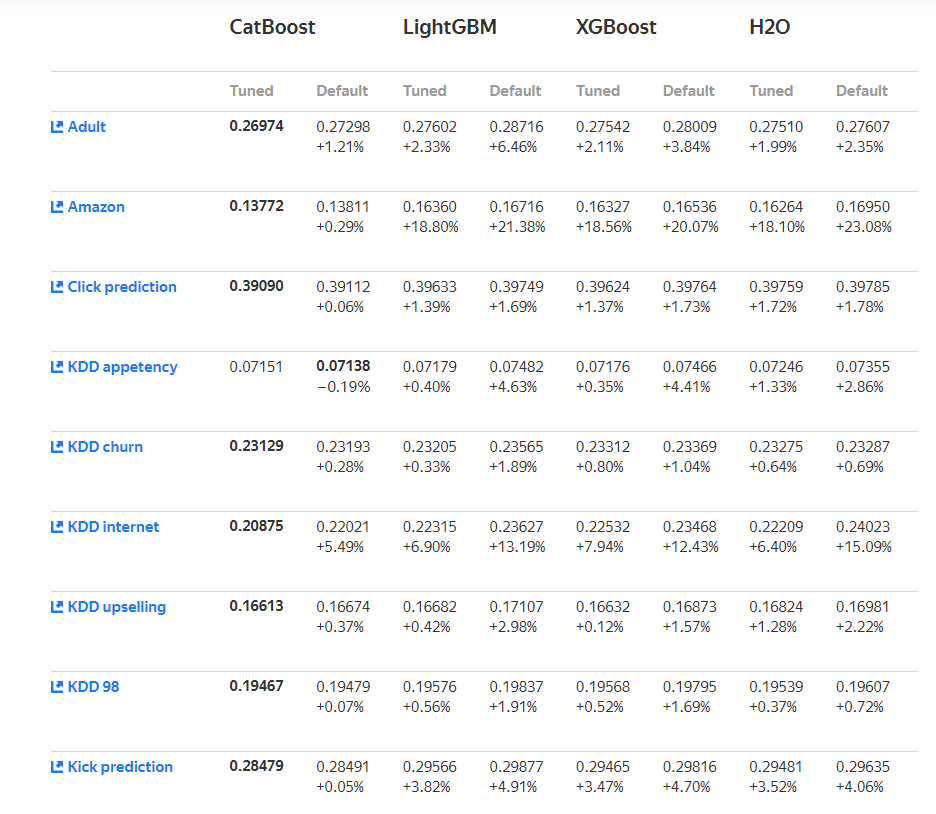936x814 pixels.
Task: Click the link icon beside KDD upselling
Action: click(57, 607)
